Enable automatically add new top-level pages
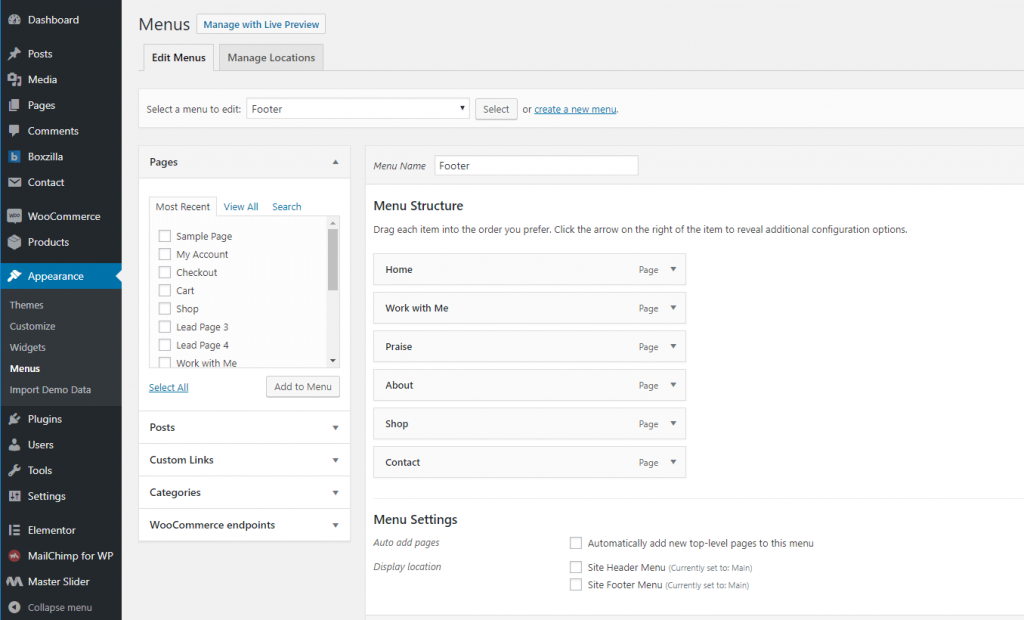This screenshot has height=620, width=1024. tap(576, 543)
